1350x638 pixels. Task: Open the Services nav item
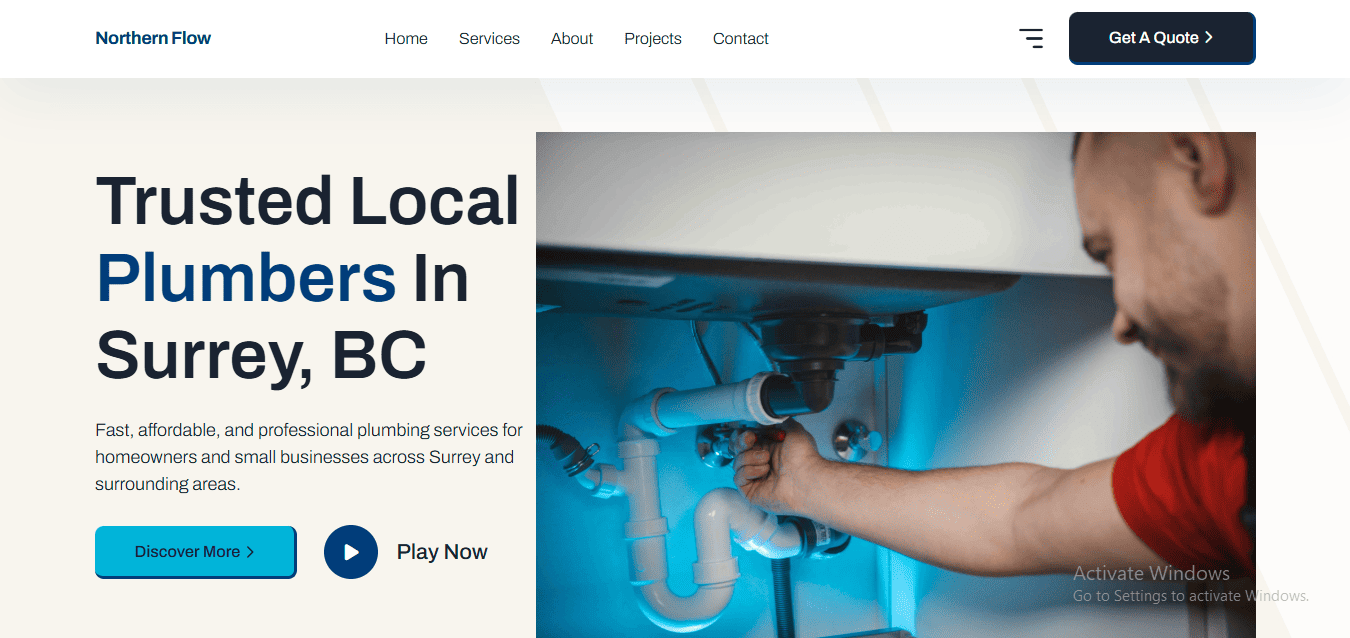(489, 39)
